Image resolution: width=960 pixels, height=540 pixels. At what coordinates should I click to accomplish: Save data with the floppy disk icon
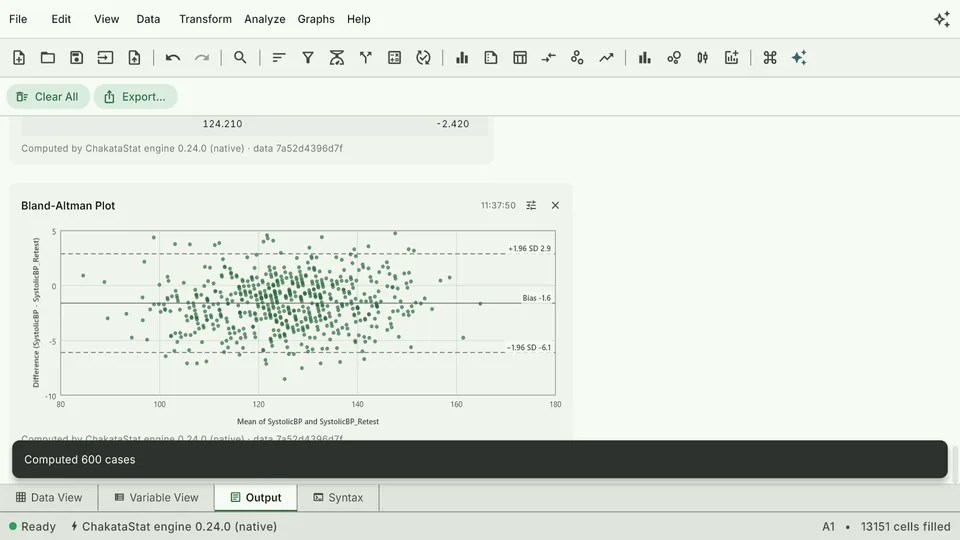pyautogui.click(x=77, y=58)
